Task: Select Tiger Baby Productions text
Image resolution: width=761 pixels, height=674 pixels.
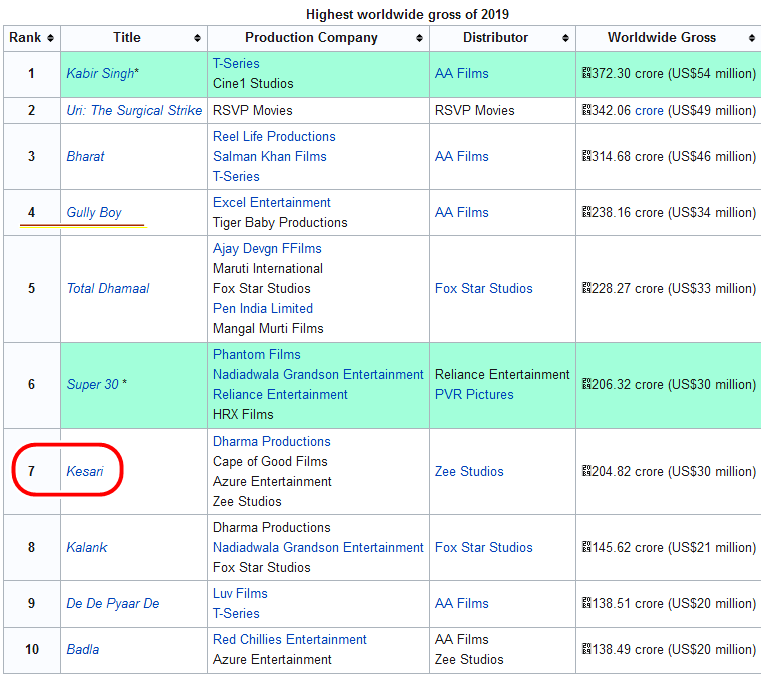Action: [280, 222]
